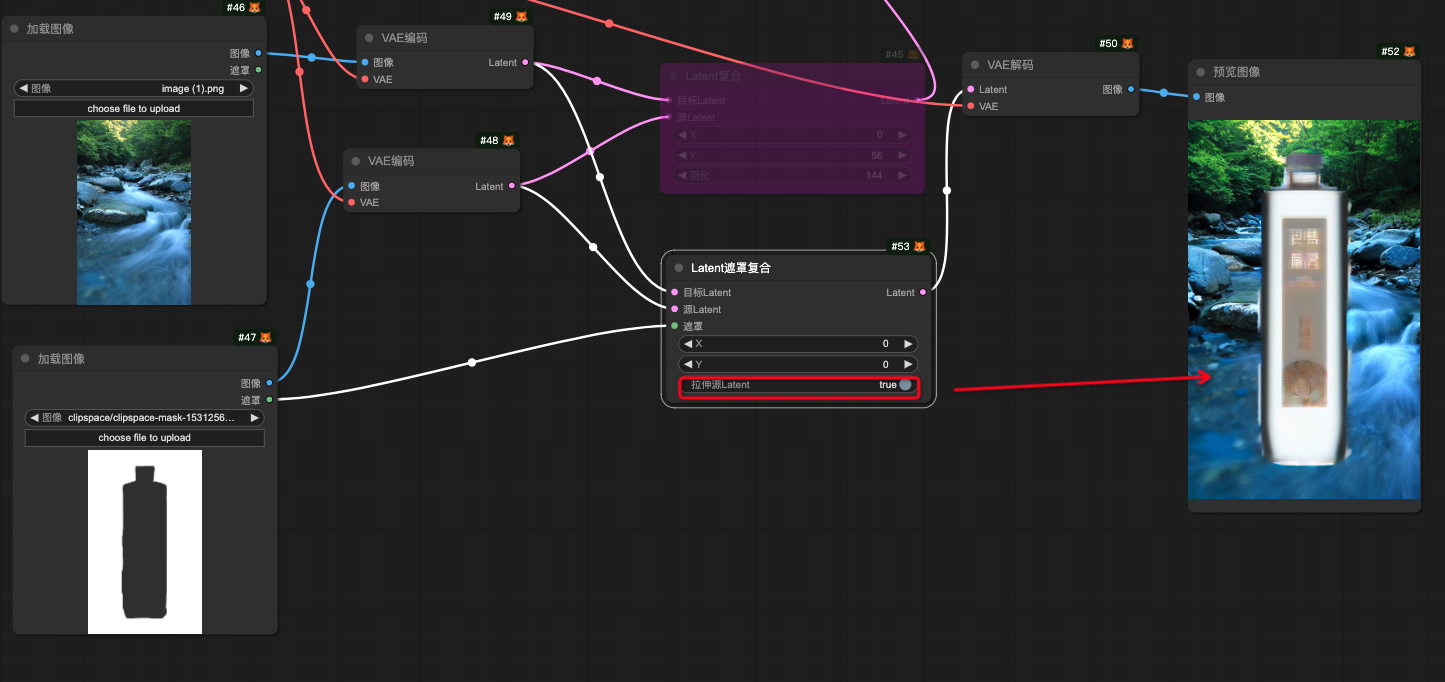The image size is (1445, 682).
Task: Click choose file to upload in node #46
Action: [x=134, y=108]
